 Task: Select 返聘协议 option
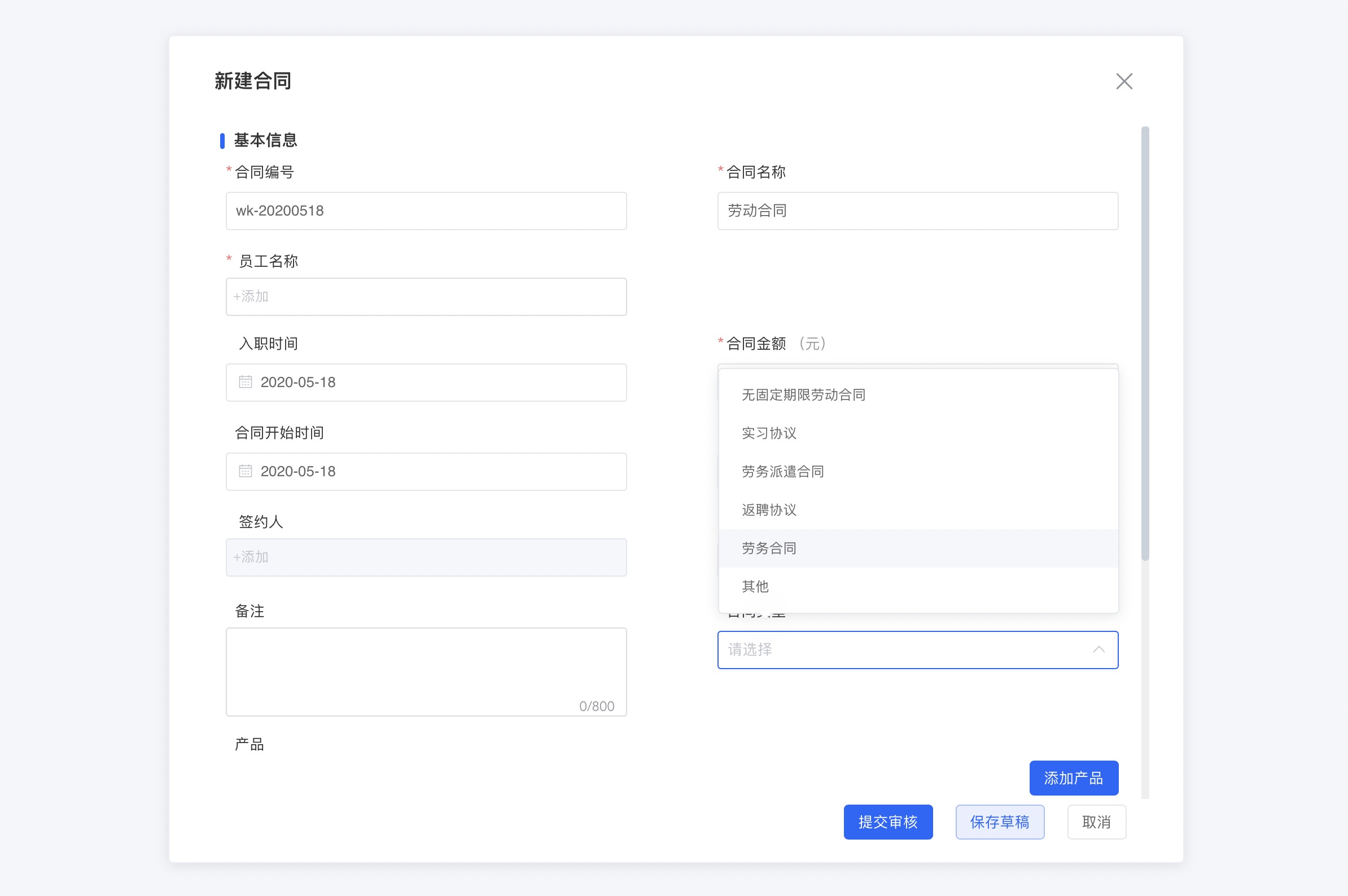[768, 510]
